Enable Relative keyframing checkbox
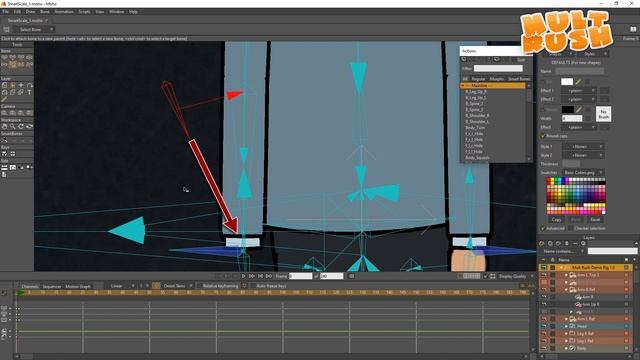This screenshot has height=360, width=640. coord(199,286)
